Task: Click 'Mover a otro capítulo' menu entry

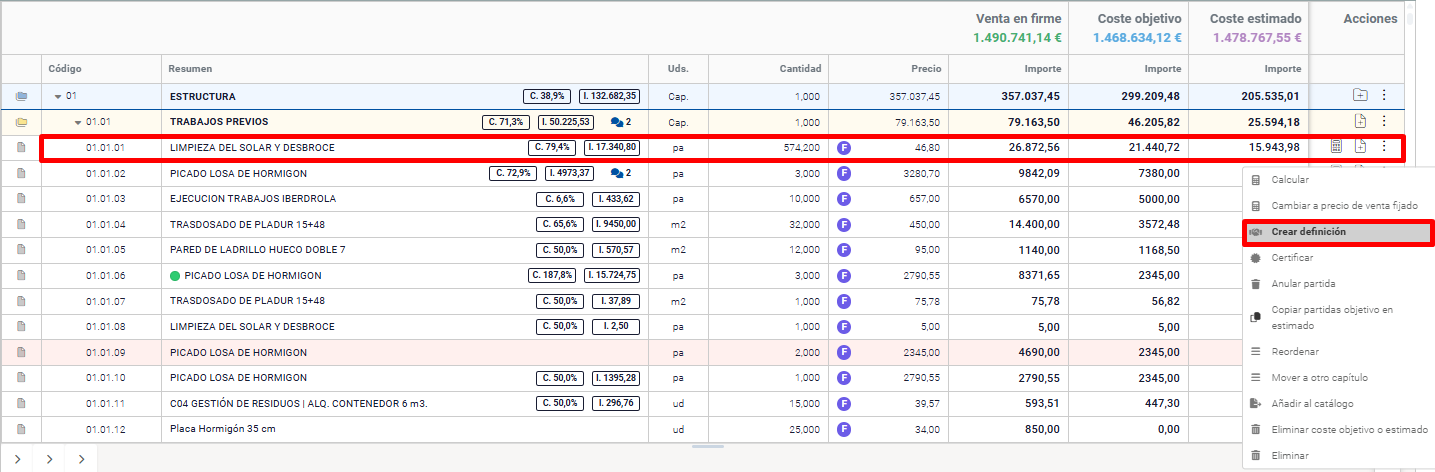Action: pos(1319,378)
